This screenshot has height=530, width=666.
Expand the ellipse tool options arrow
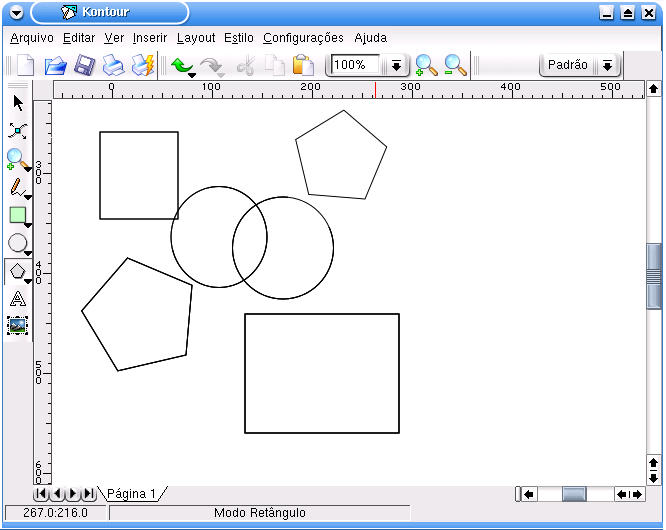click(28, 253)
